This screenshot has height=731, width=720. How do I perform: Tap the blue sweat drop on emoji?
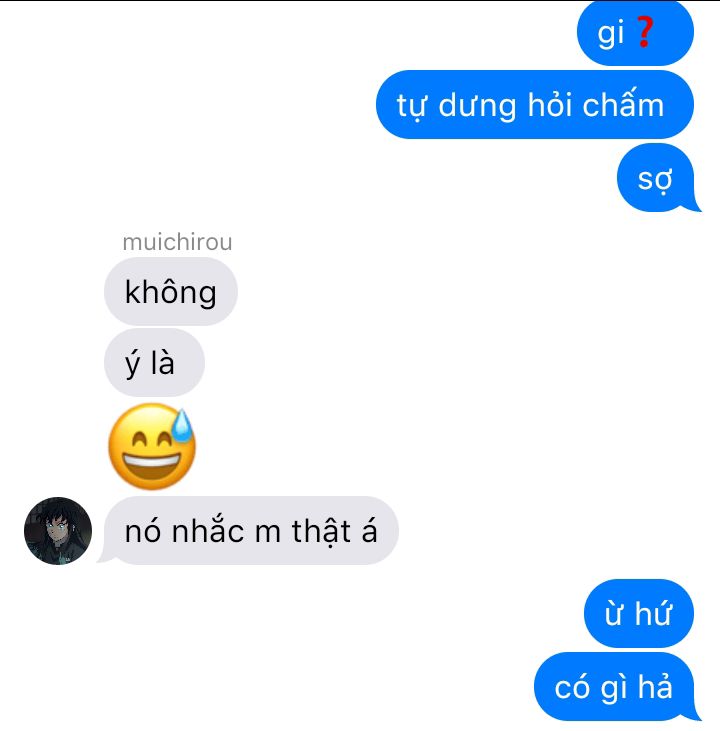point(182,425)
